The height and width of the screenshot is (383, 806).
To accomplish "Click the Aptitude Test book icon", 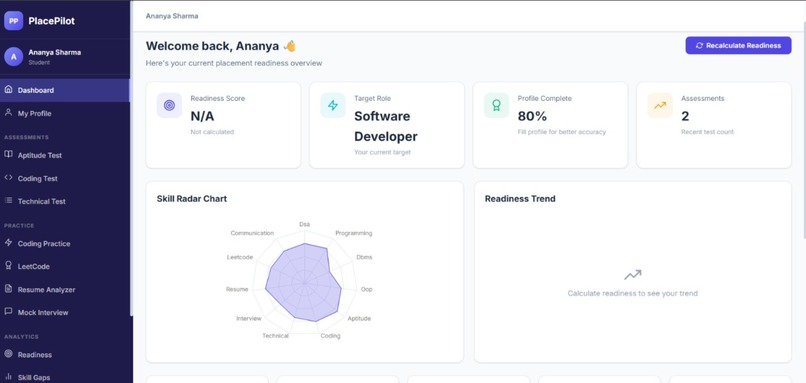I will coord(8,154).
